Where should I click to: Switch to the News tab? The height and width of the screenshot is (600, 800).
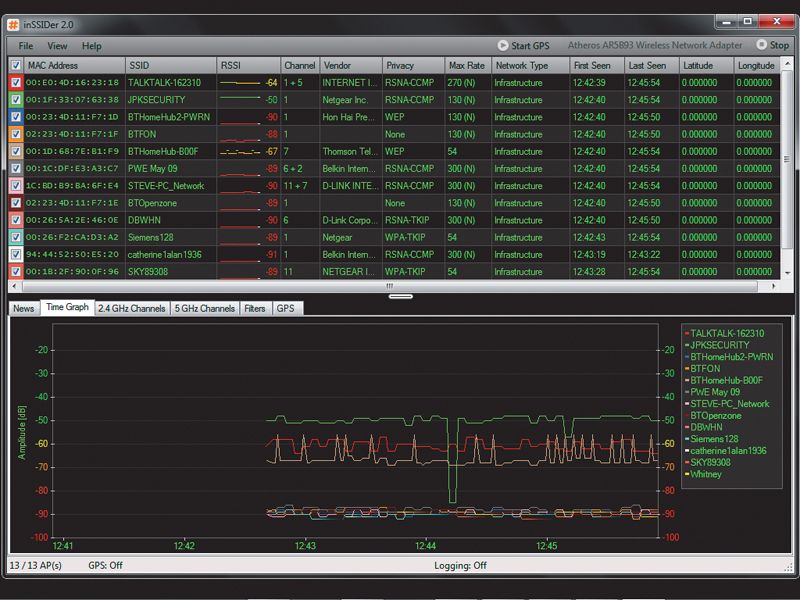[22, 308]
